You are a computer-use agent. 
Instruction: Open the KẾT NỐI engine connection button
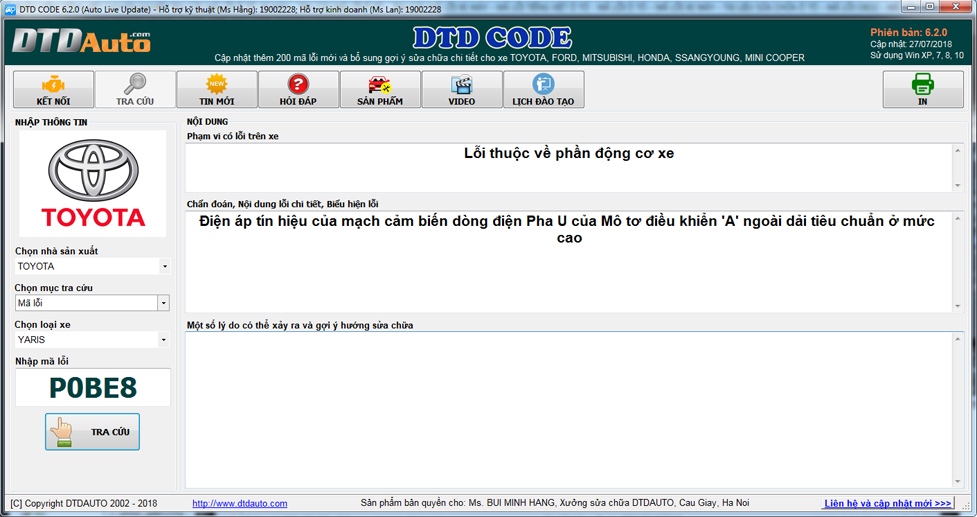click(54, 90)
